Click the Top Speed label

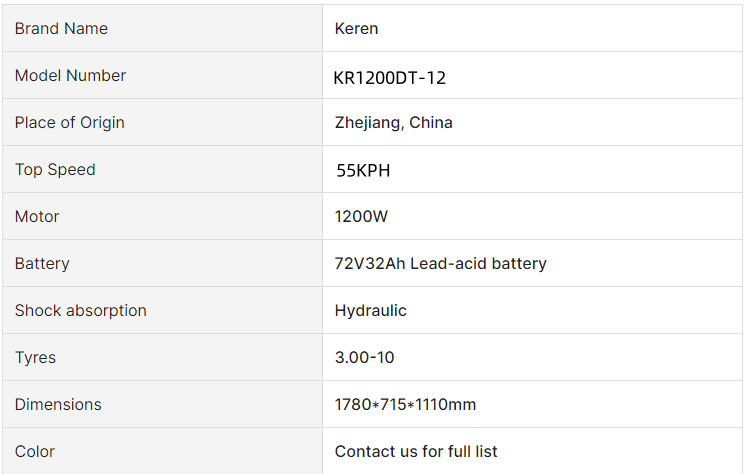tap(55, 170)
